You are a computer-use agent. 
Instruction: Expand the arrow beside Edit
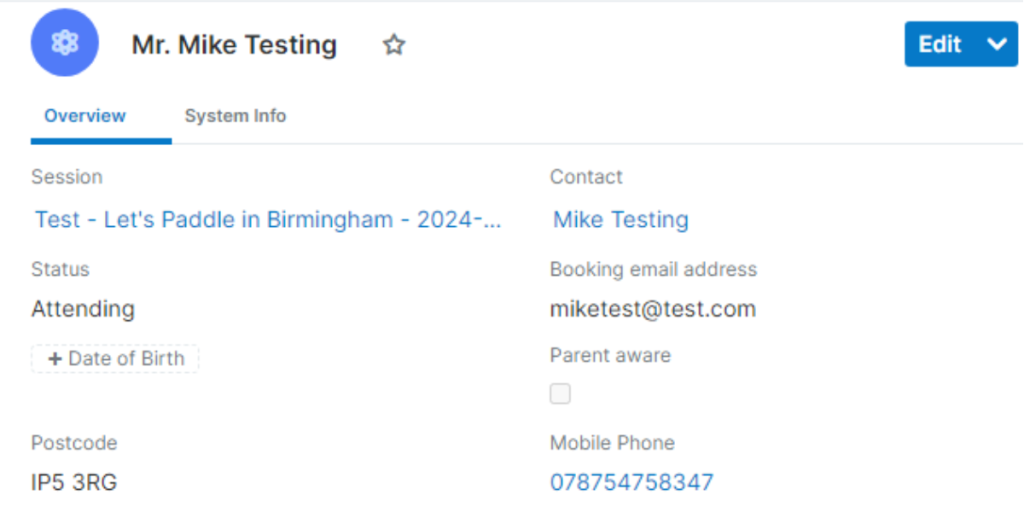[x=996, y=45]
